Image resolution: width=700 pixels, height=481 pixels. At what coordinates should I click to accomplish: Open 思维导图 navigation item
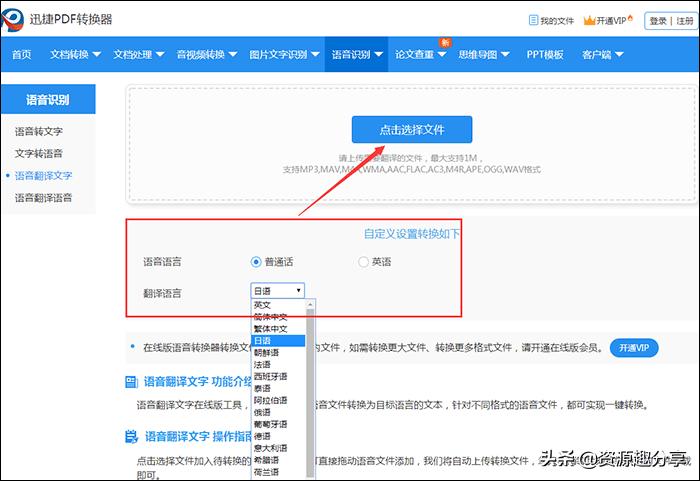[x=478, y=54]
